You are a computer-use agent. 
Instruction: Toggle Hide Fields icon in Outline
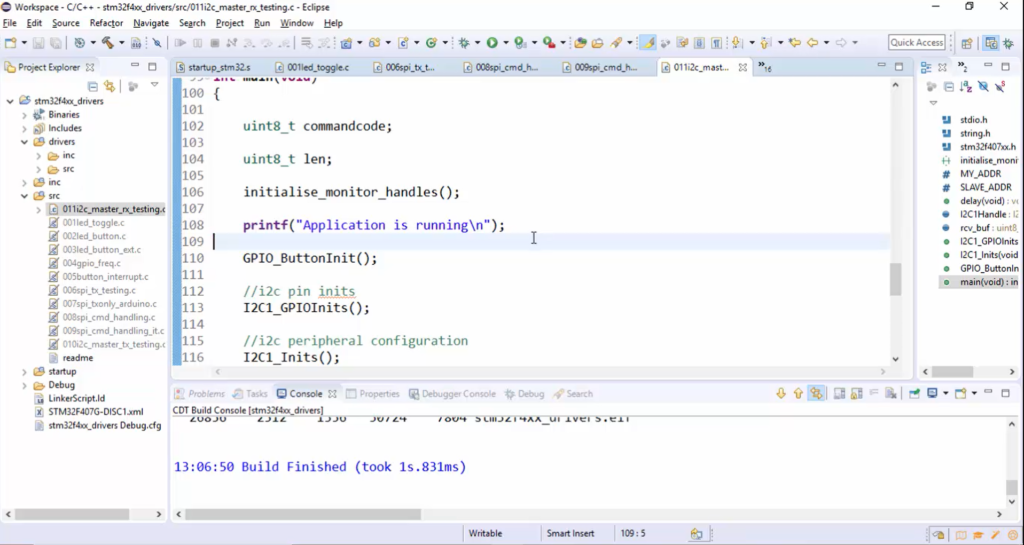click(983, 86)
